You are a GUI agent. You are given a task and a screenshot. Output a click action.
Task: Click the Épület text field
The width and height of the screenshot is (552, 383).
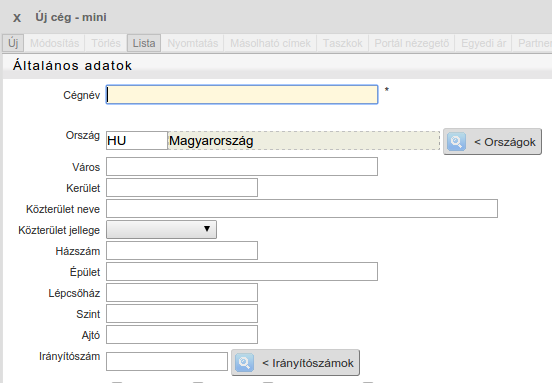242,271
